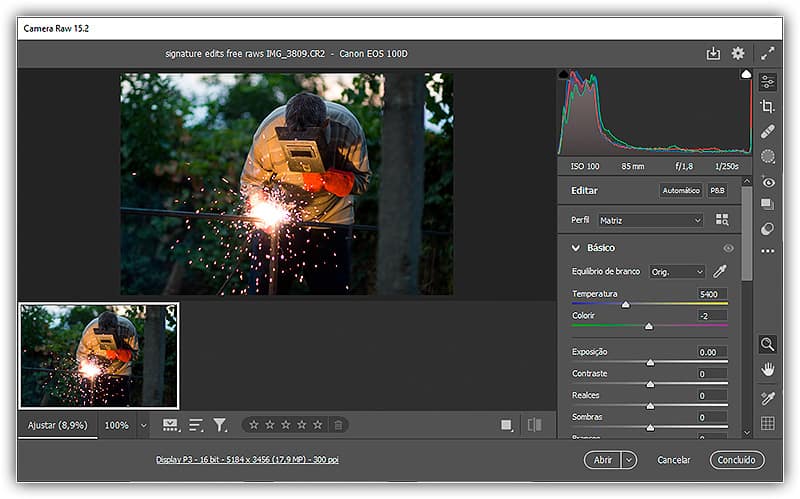Pick white balance eyedropper tool

pyautogui.click(x=719, y=271)
